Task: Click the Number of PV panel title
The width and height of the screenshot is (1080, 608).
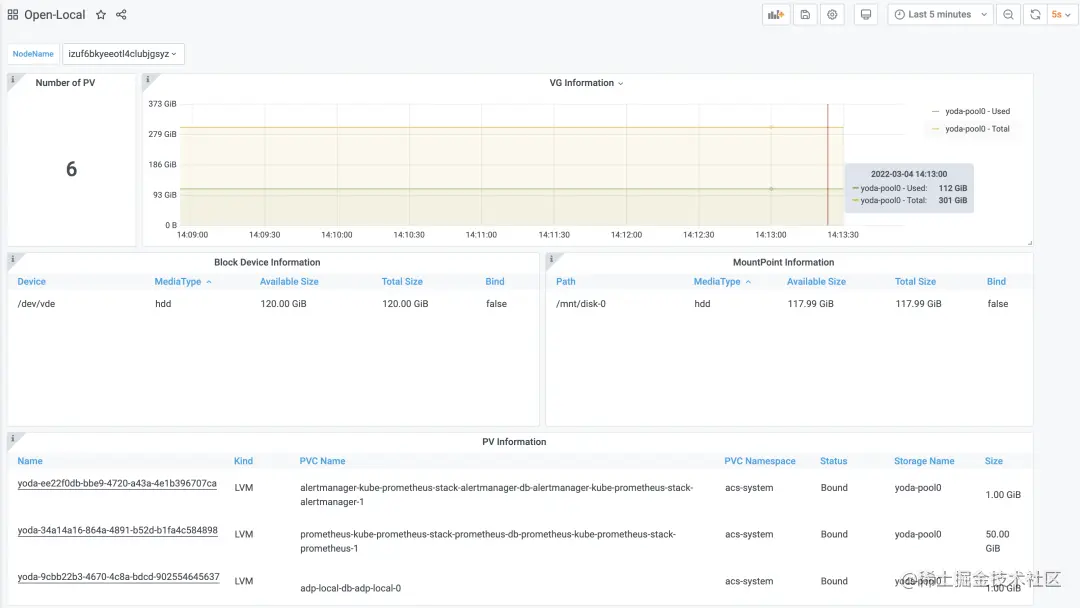Action: point(65,83)
